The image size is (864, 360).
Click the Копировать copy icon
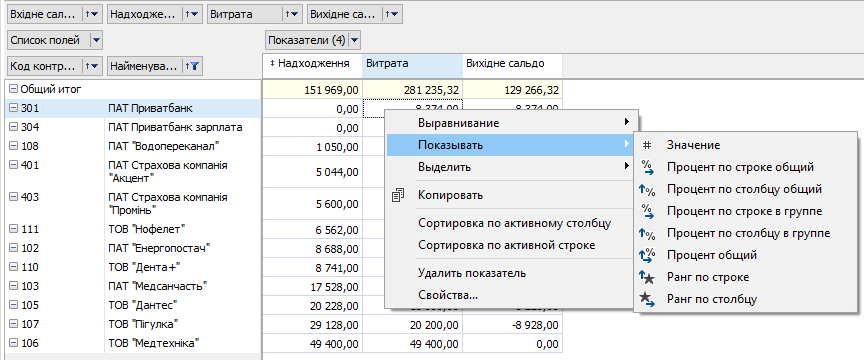point(398,195)
